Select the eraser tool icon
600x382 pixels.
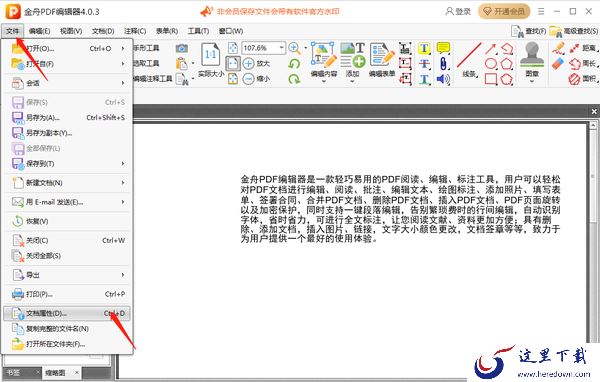point(559,63)
